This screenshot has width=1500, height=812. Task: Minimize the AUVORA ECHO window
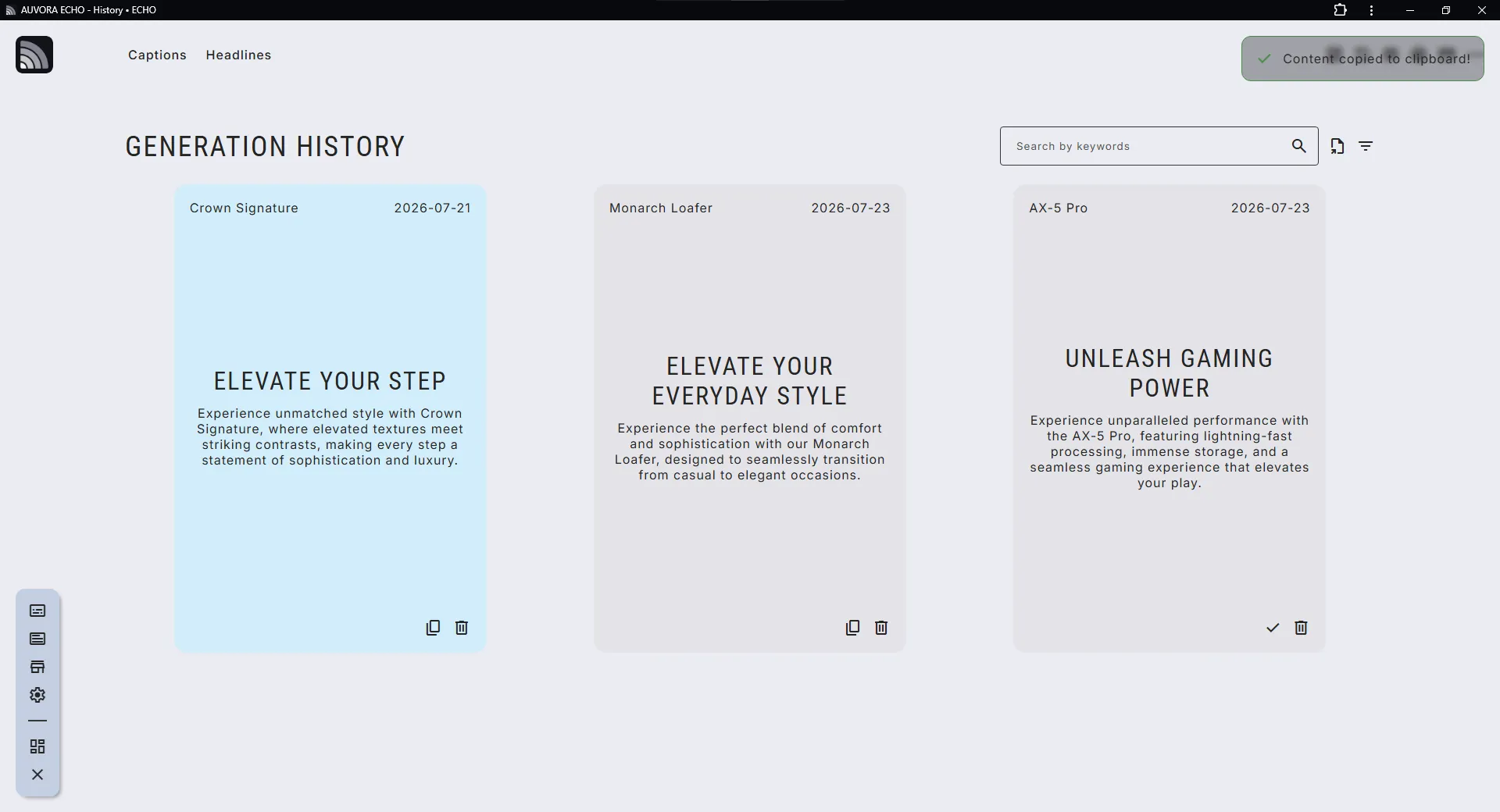click(1410, 10)
